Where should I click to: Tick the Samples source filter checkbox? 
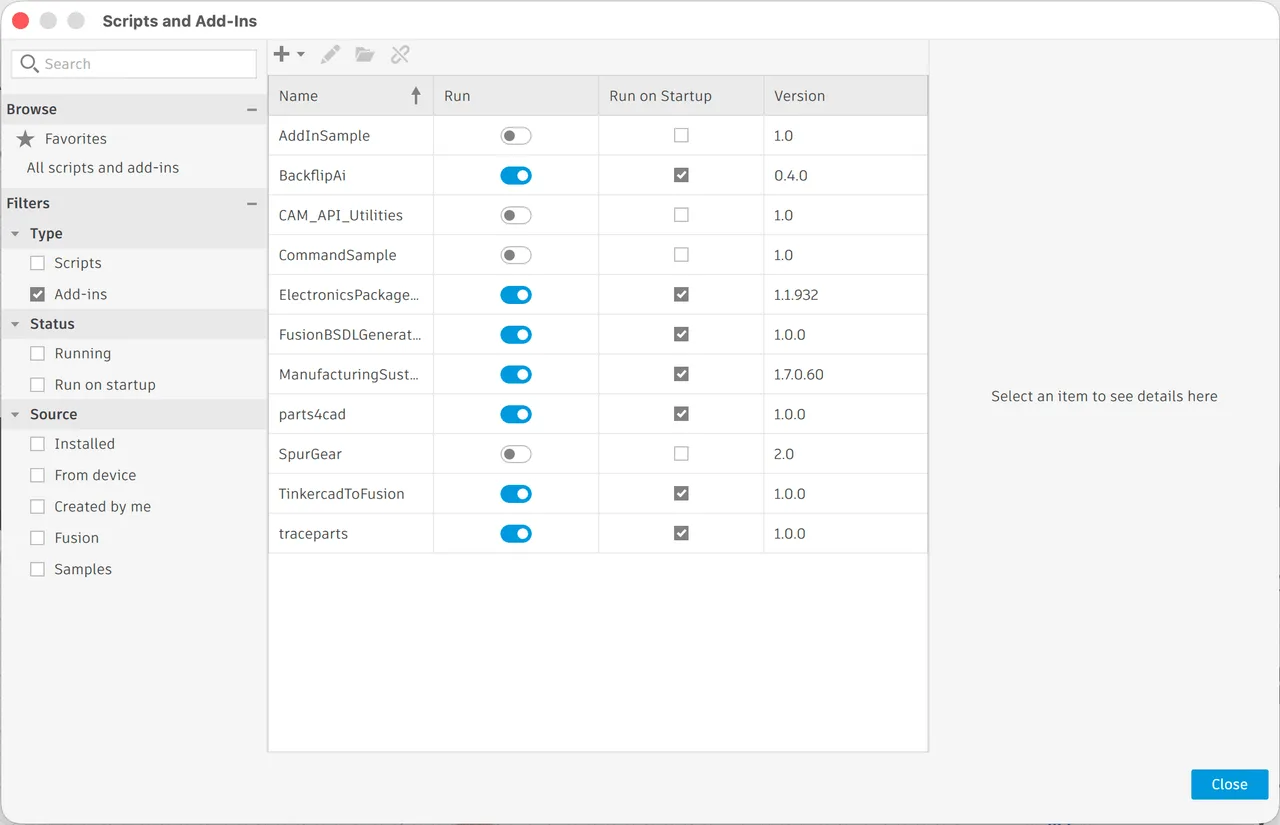(37, 570)
